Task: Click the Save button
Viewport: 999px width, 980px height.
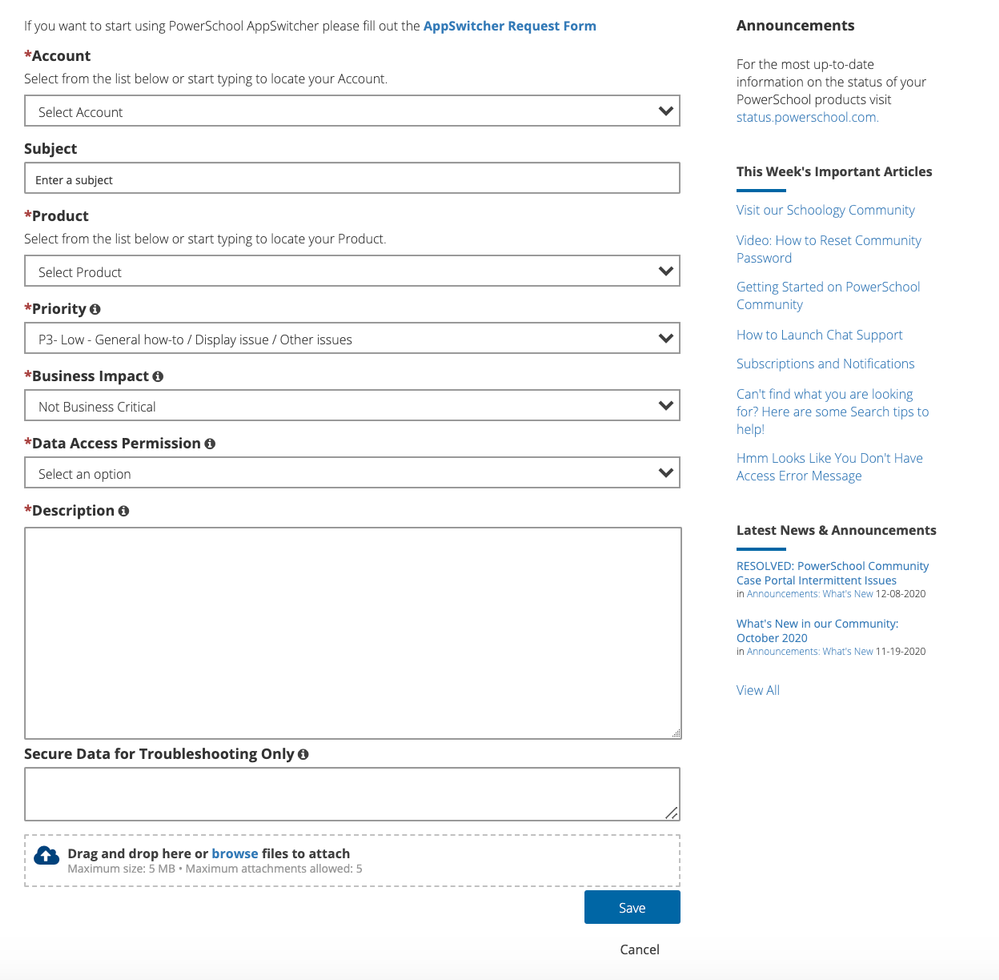Action: click(632, 907)
